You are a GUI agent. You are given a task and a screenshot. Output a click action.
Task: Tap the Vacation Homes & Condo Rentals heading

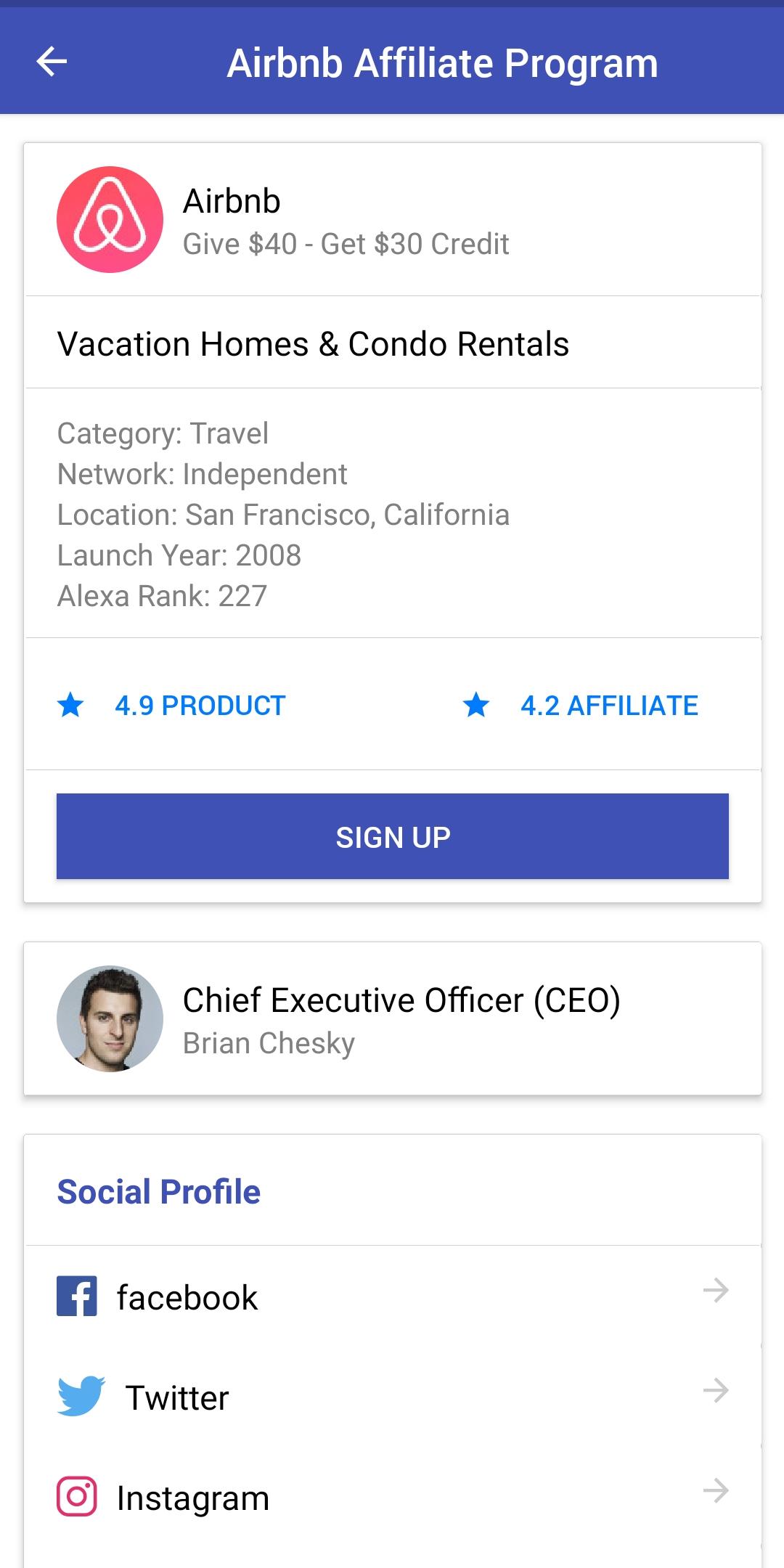(x=313, y=344)
